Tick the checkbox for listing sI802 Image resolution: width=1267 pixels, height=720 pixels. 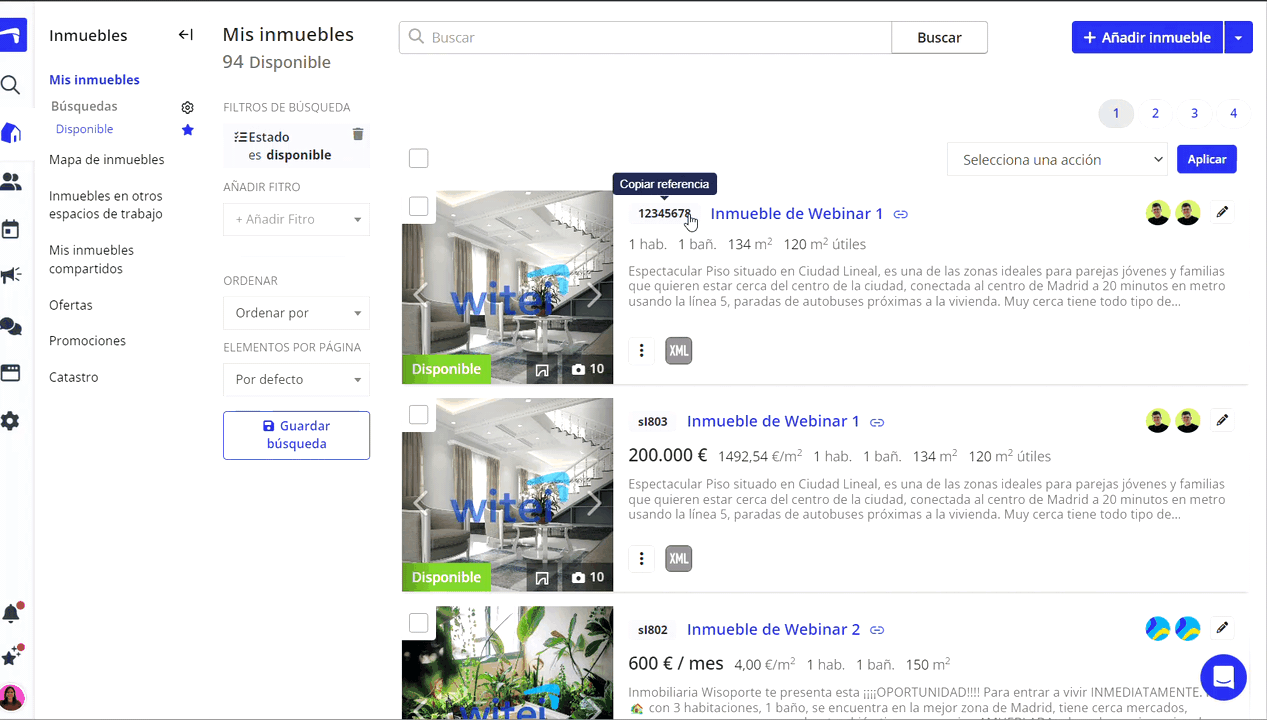tap(418, 623)
